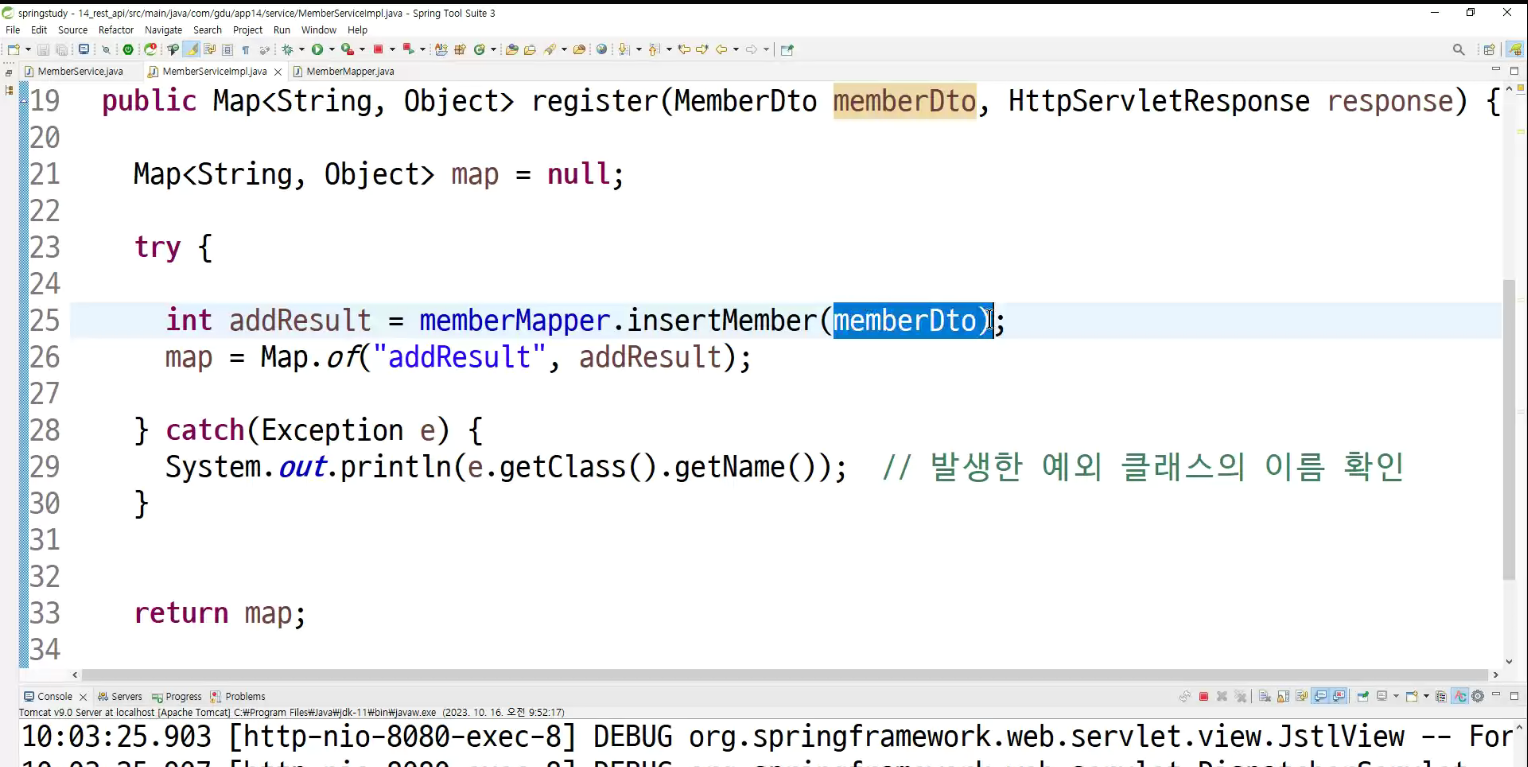
Task: Click the Open Perspective icon
Action: 1489,49
